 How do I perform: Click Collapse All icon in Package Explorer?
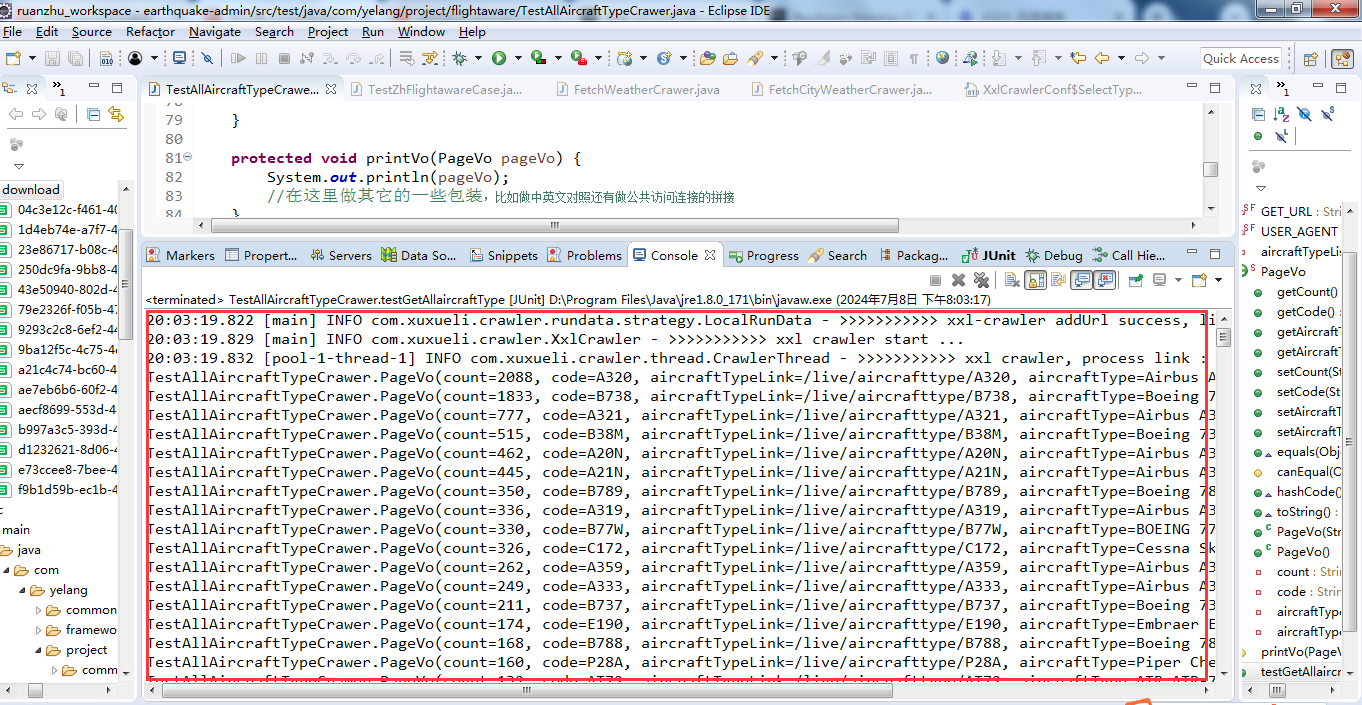[93, 114]
